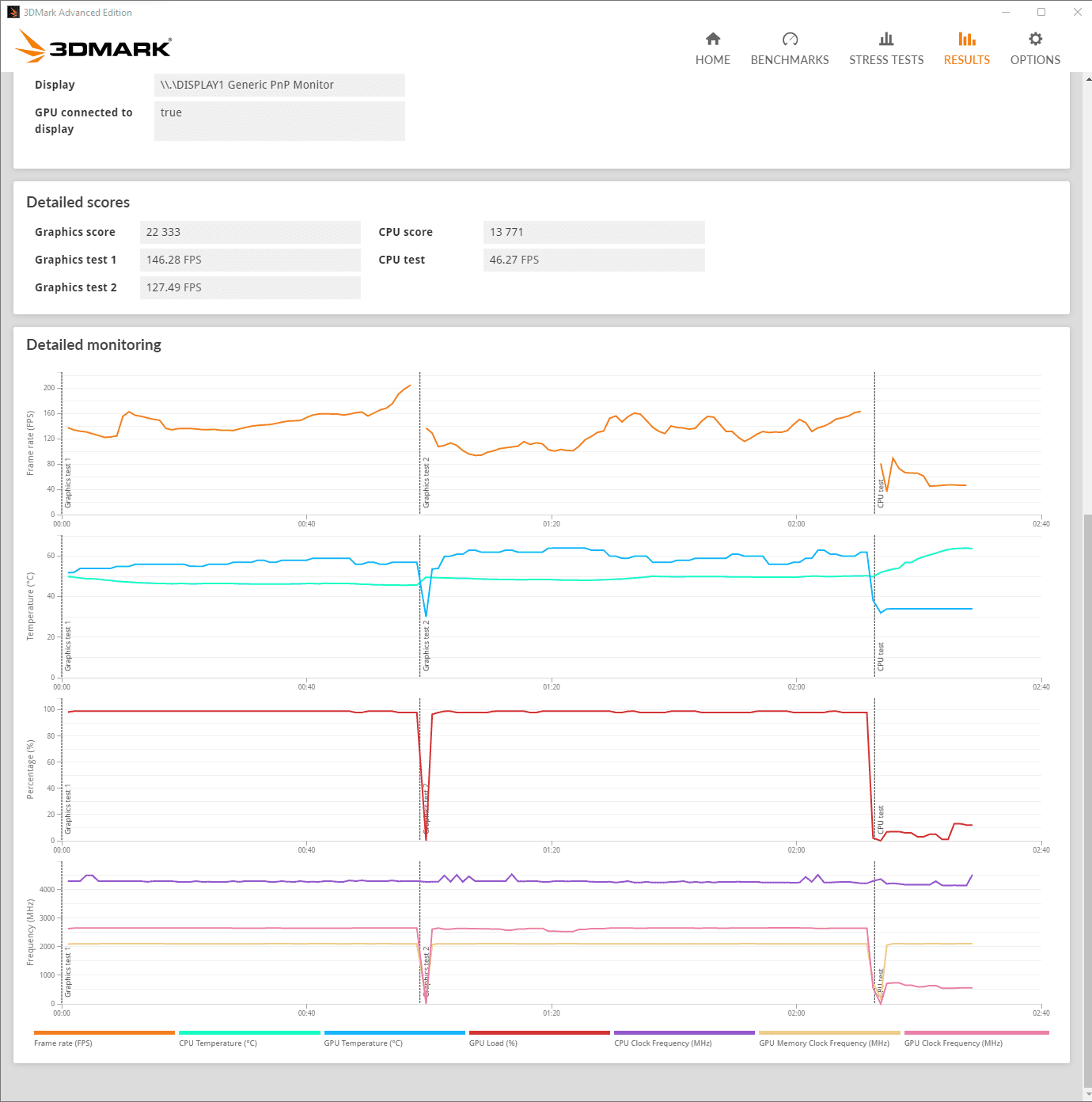Go to the HOME tab label
This screenshot has height=1102, width=1092.
713,60
